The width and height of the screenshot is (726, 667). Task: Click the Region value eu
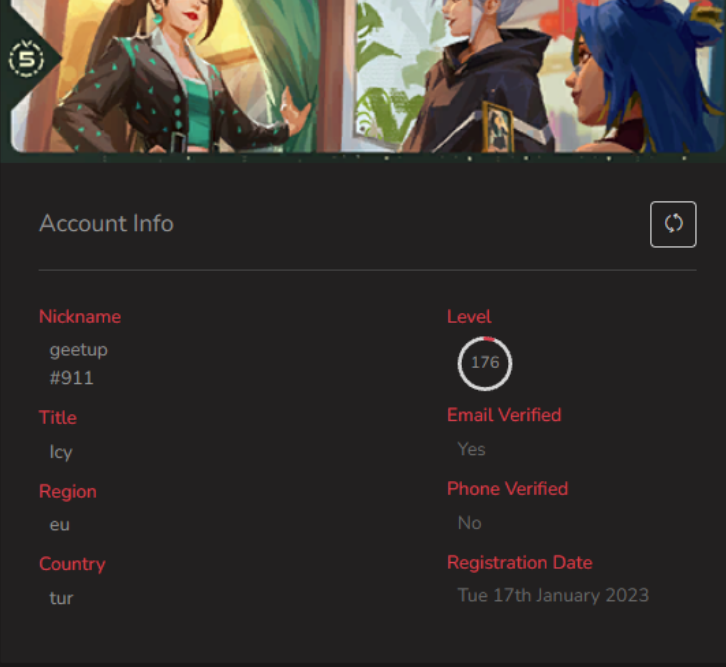pyautogui.click(x=60, y=525)
